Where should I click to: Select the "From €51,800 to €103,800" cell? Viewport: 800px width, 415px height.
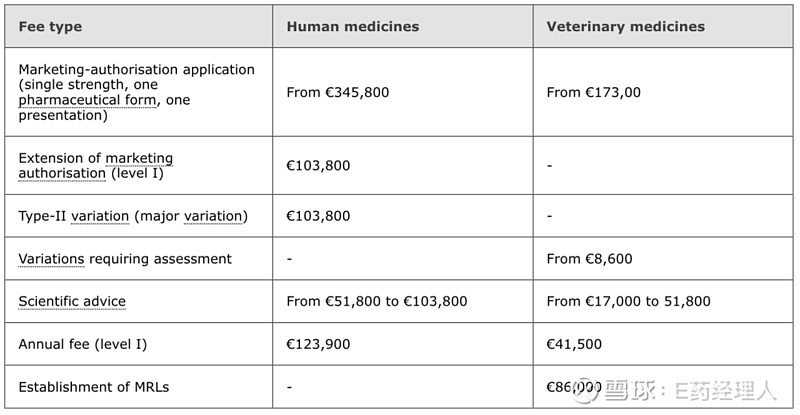coord(376,301)
